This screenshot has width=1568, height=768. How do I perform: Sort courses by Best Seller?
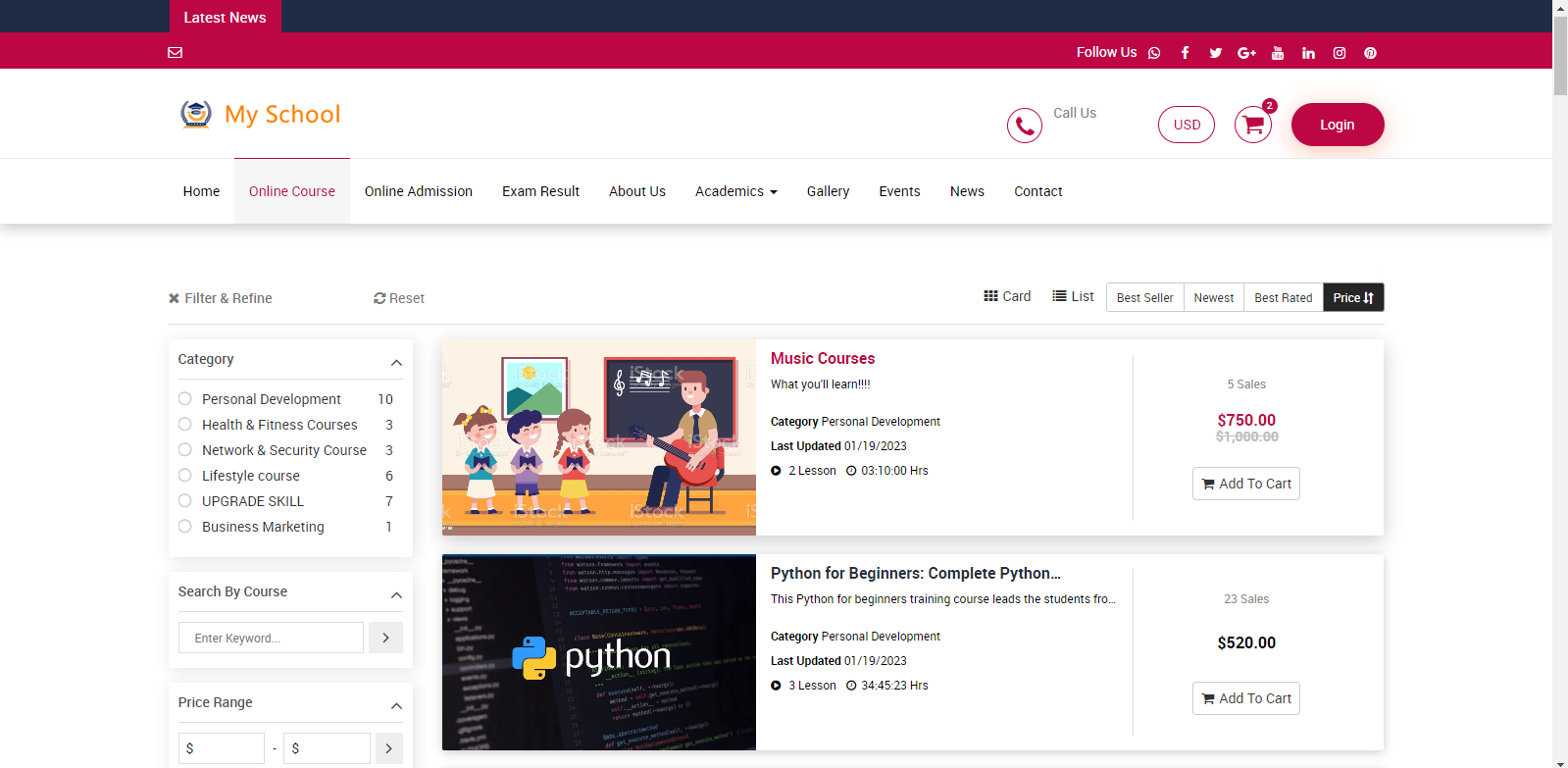(1144, 298)
